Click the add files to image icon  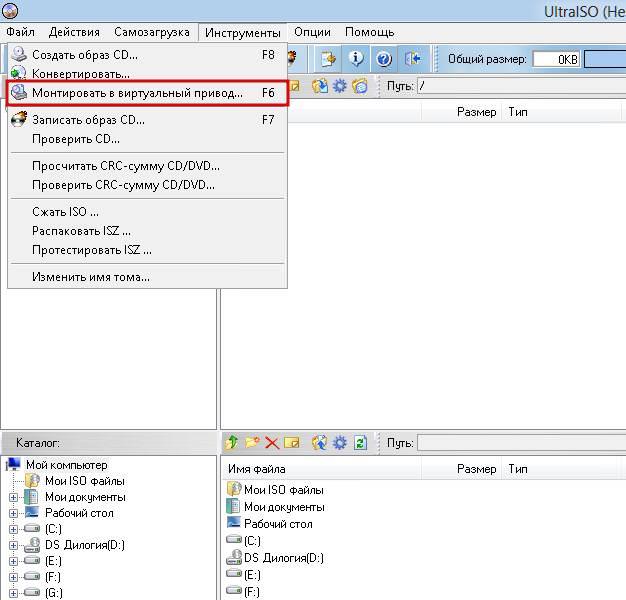click(x=319, y=443)
